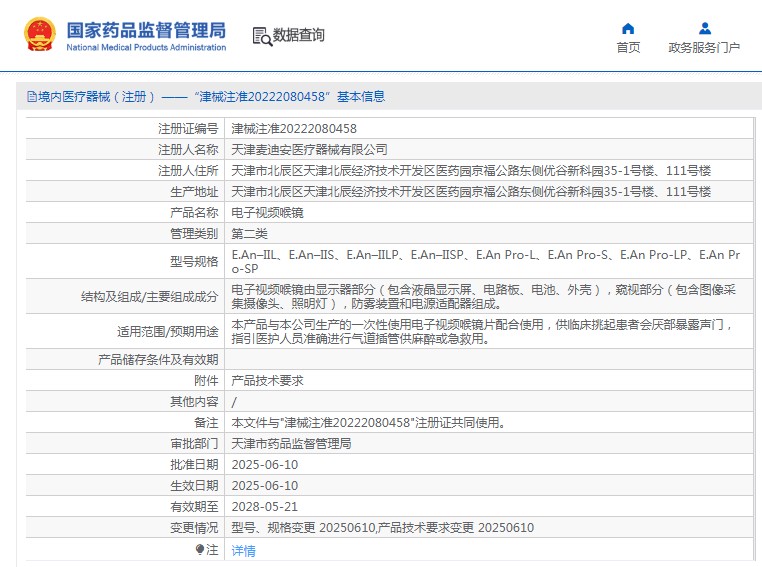Screen dimensions: 762x567
Task: Click the 政务服务门户 person icon
Action: [704, 28]
